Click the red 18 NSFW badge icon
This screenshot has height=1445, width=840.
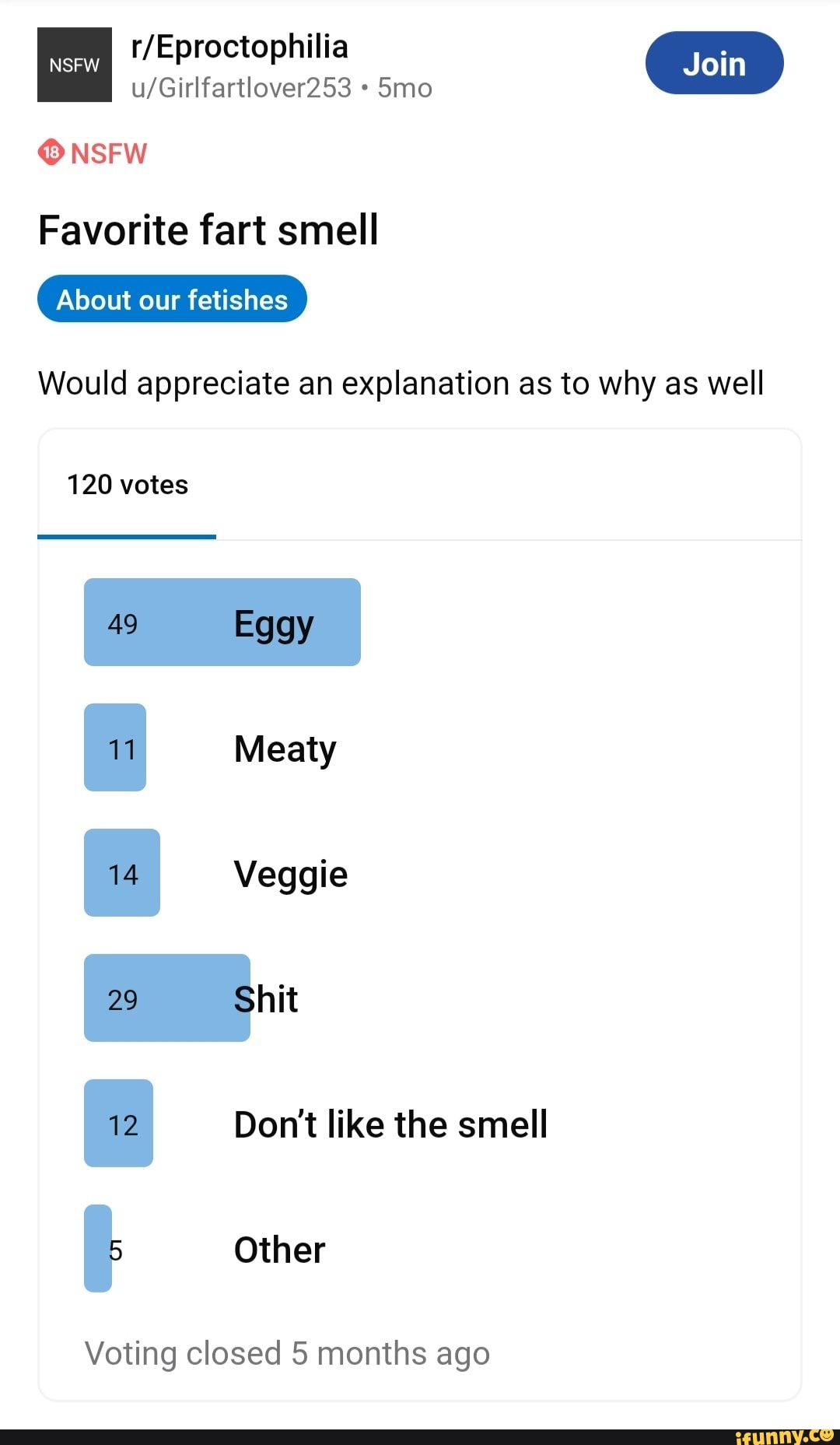51,153
